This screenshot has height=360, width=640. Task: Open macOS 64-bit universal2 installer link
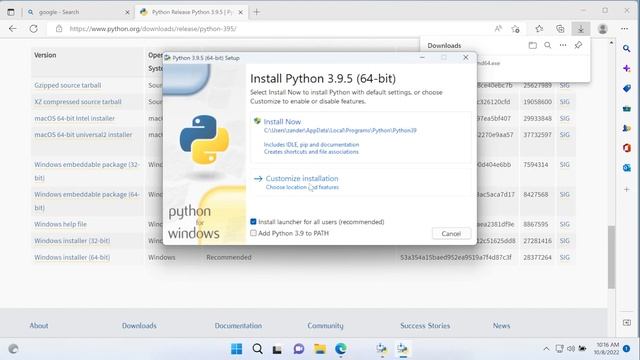83,135
